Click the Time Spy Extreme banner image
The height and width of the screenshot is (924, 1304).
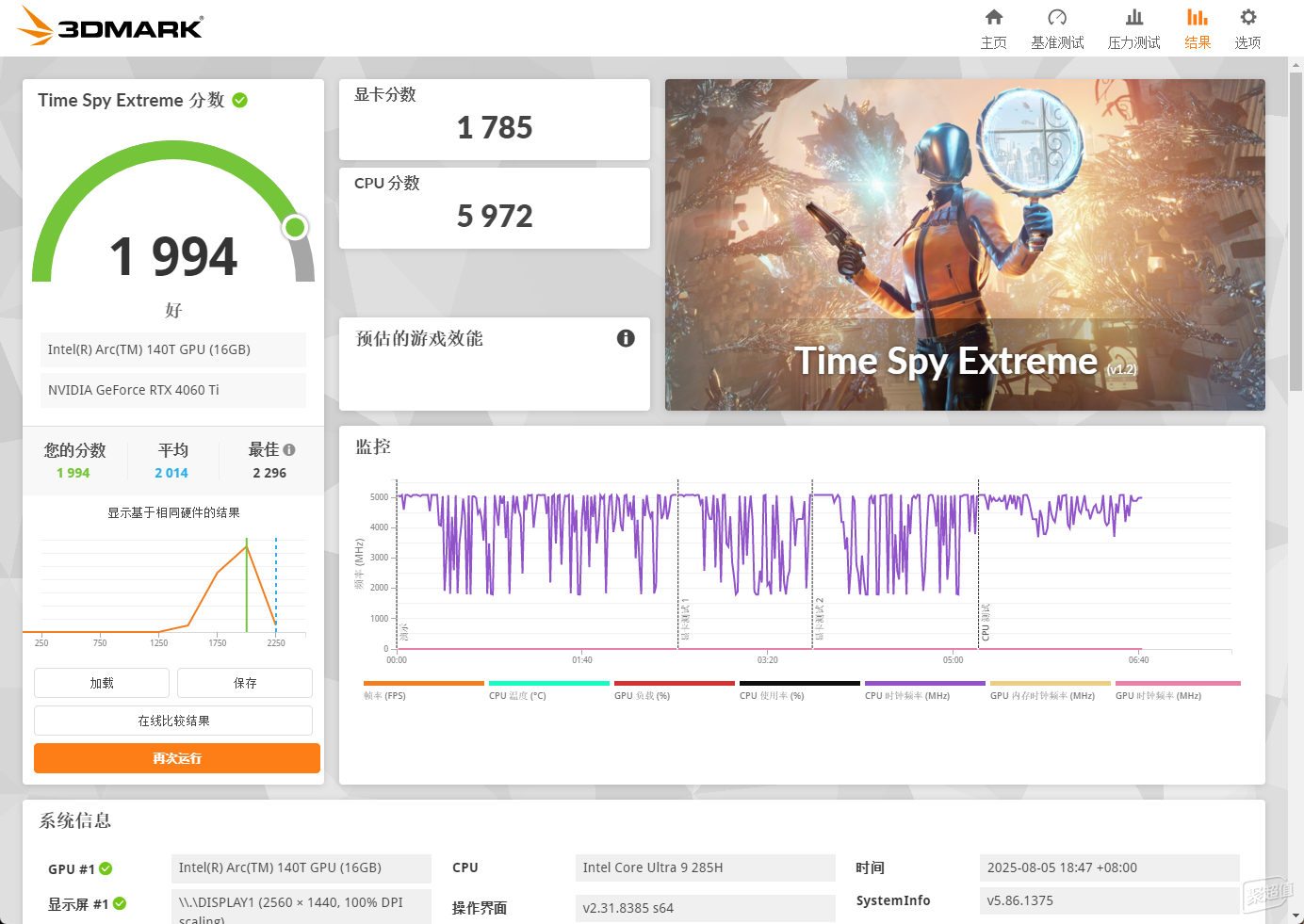click(965, 245)
